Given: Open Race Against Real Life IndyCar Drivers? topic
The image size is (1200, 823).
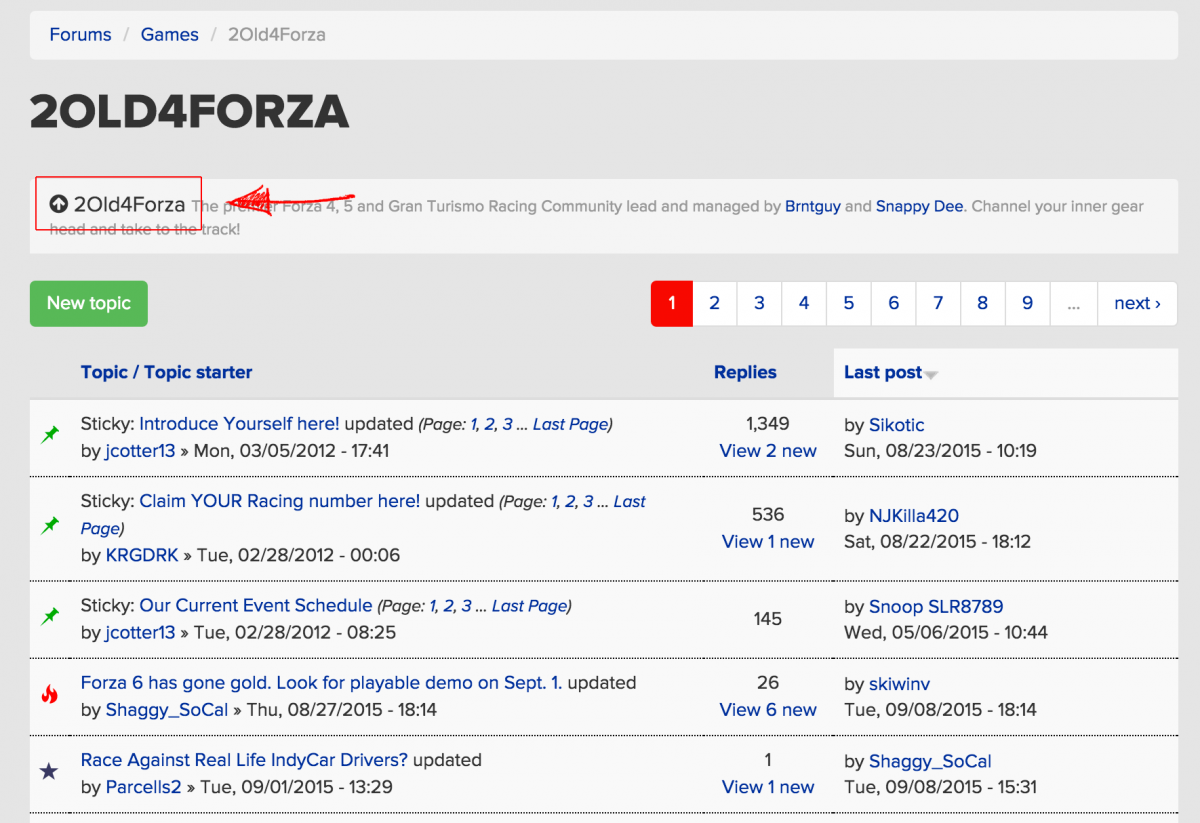Looking at the screenshot, I should (245, 760).
